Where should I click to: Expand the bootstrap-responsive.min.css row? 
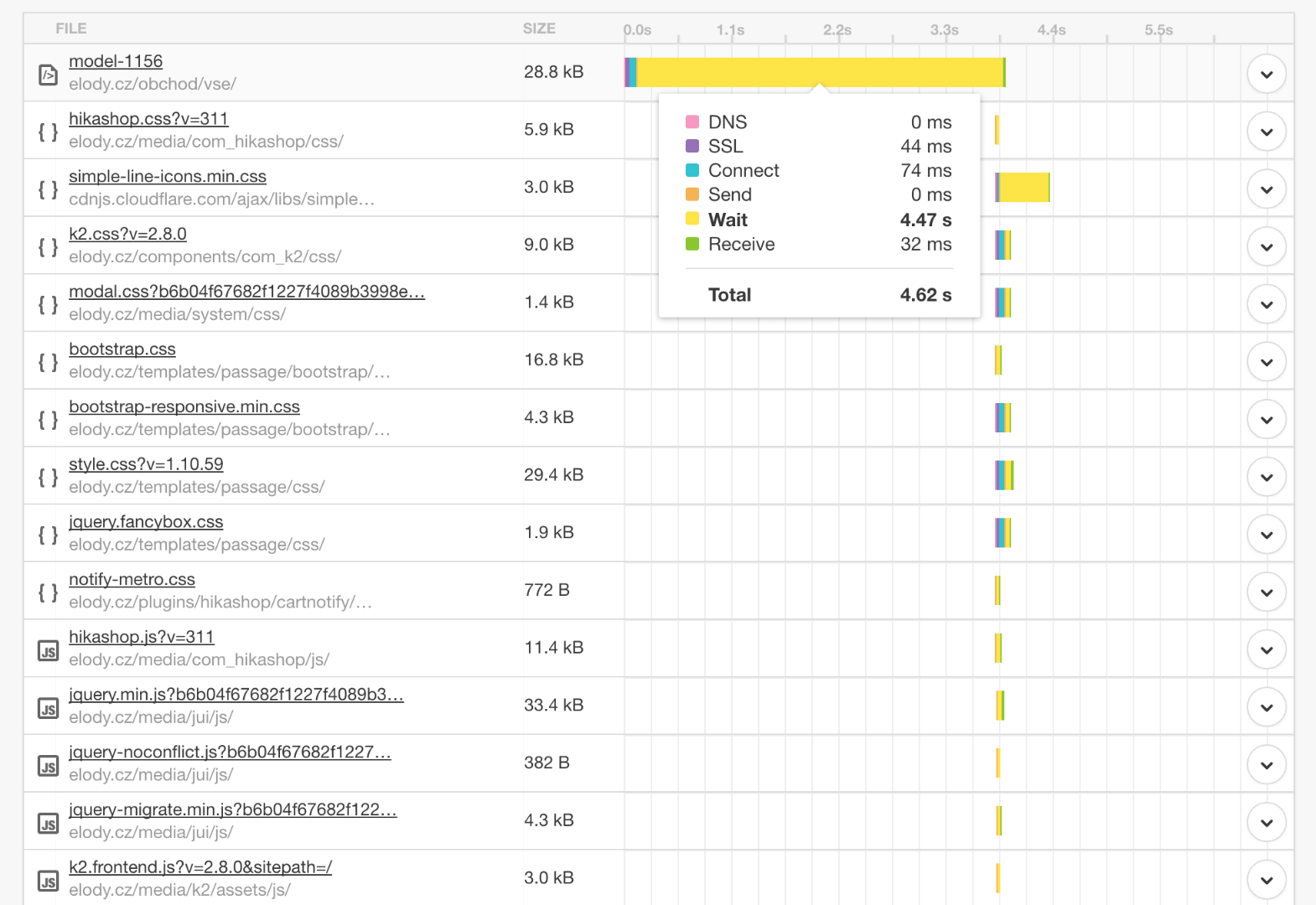[1267, 420]
